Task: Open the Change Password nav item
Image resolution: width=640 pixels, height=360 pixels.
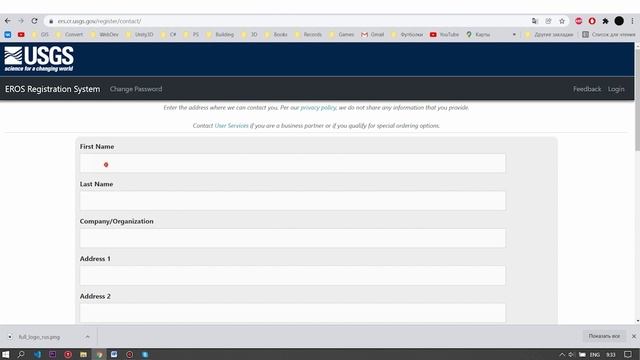Action: tap(136, 89)
